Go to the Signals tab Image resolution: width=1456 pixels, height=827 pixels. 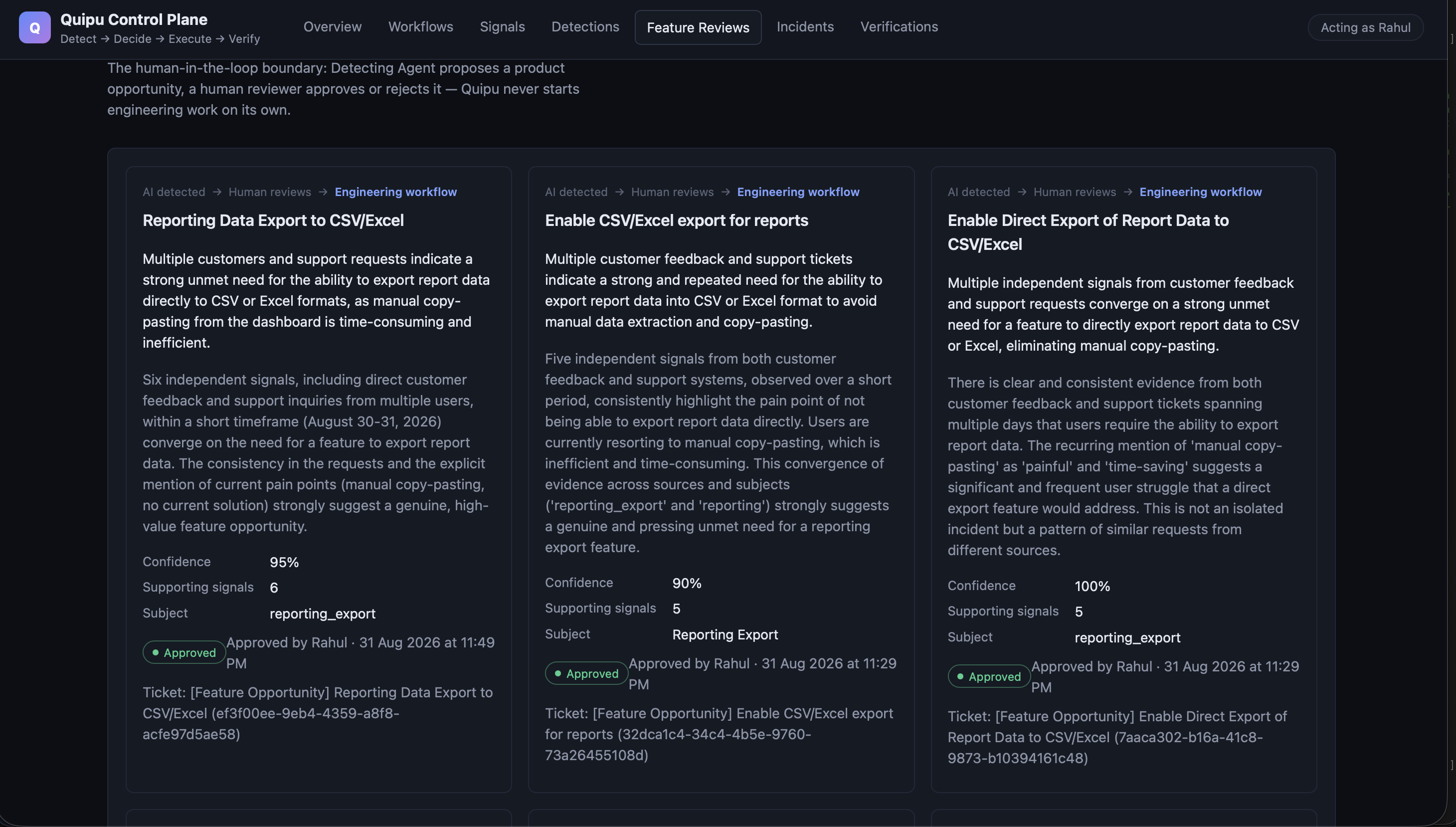tap(502, 27)
